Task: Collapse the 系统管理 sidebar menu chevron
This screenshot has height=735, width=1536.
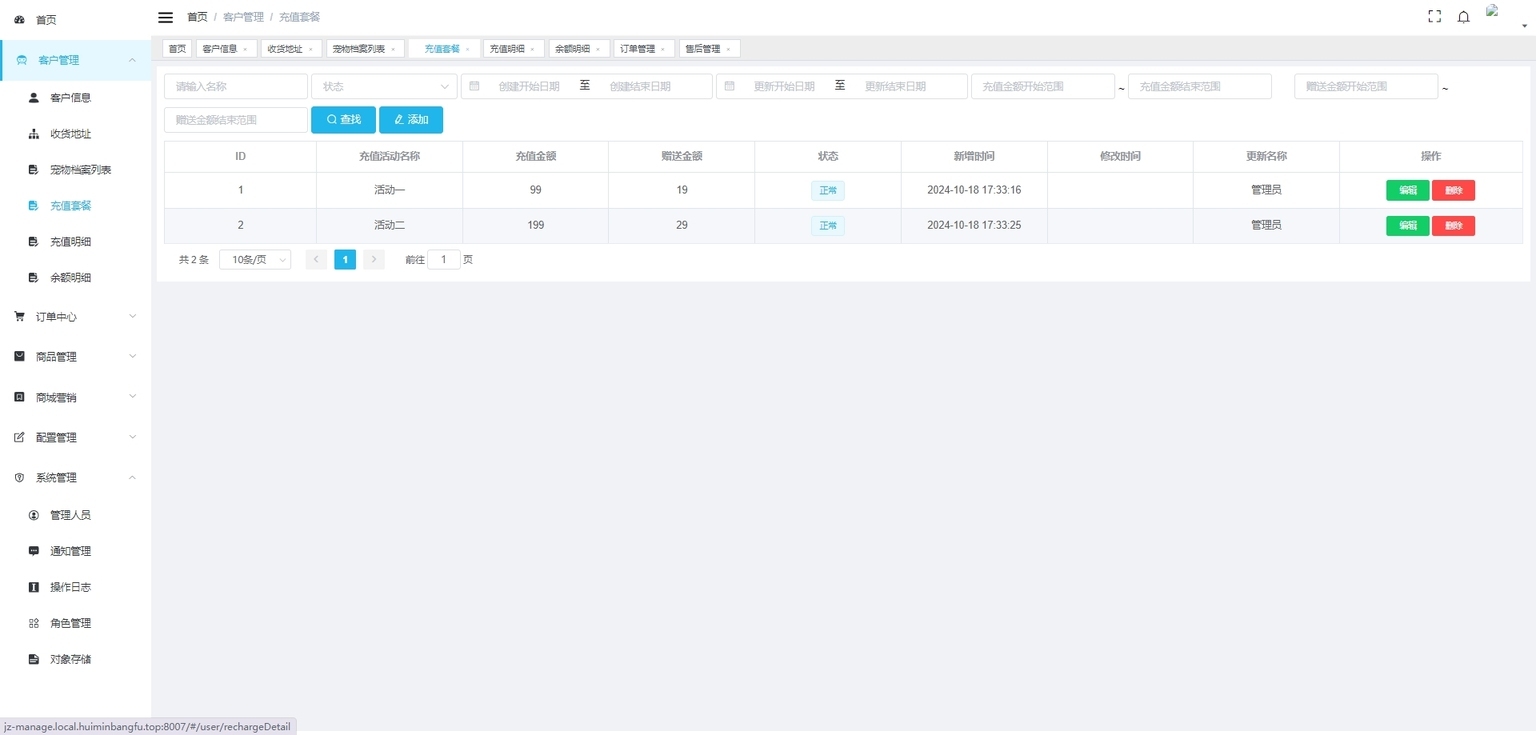Action: tap(132, 477)
